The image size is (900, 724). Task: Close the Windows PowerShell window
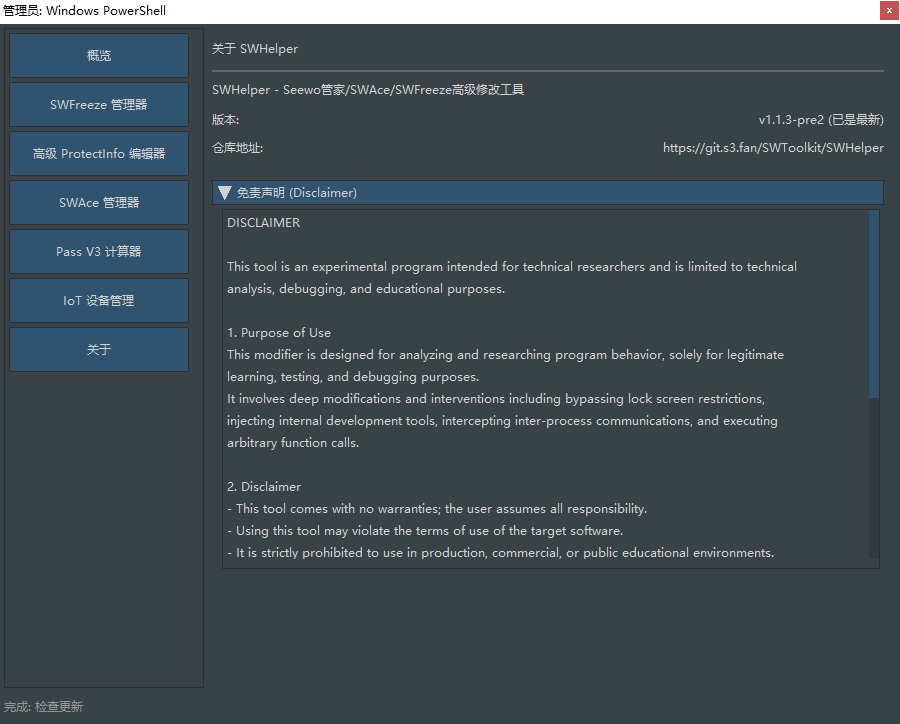point(889,10)
